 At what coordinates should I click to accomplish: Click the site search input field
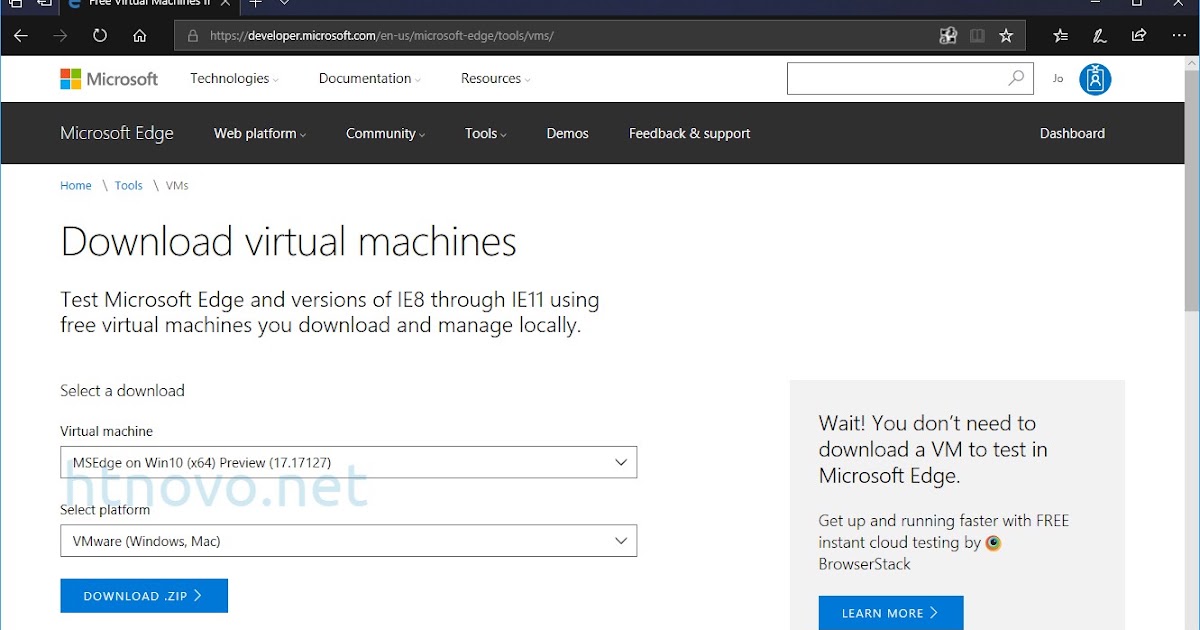(911, 78)
